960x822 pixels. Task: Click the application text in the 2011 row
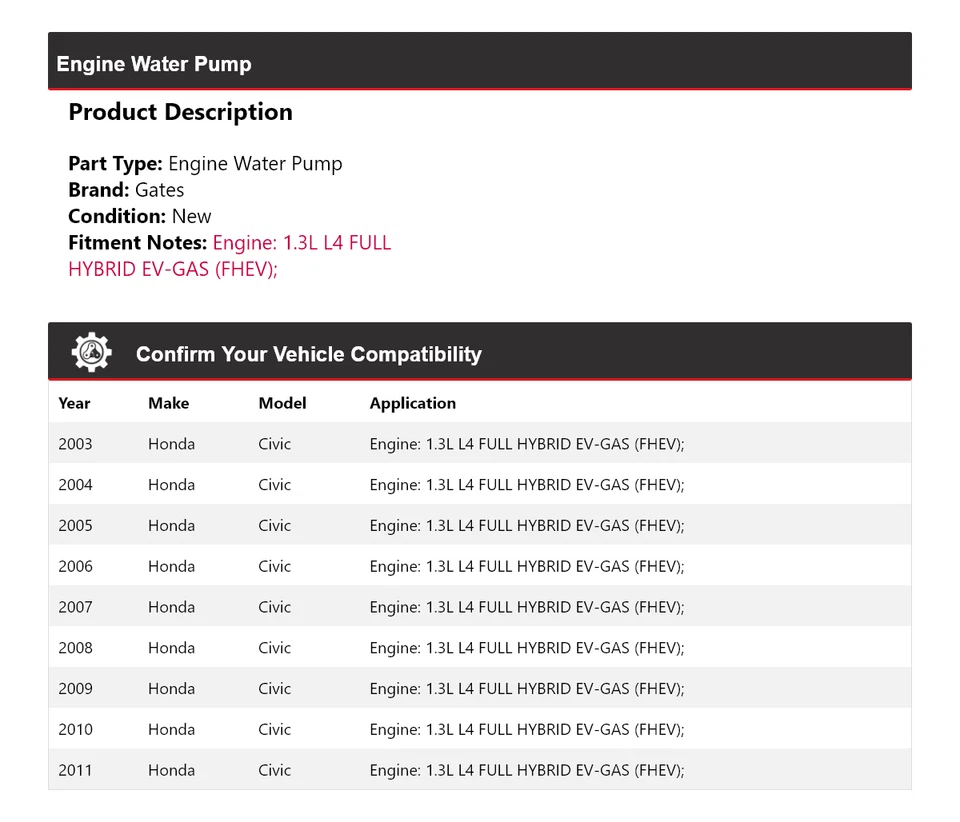click(x=526, y=771)
